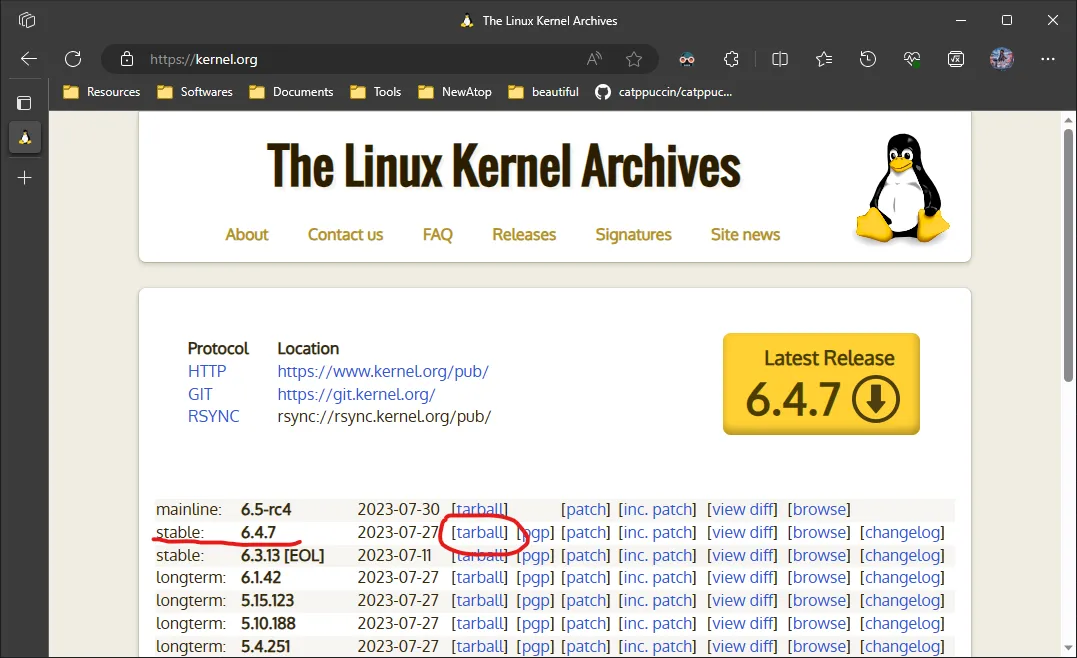Download Latest Release 6.4.7 button

(x=821, y=384)
